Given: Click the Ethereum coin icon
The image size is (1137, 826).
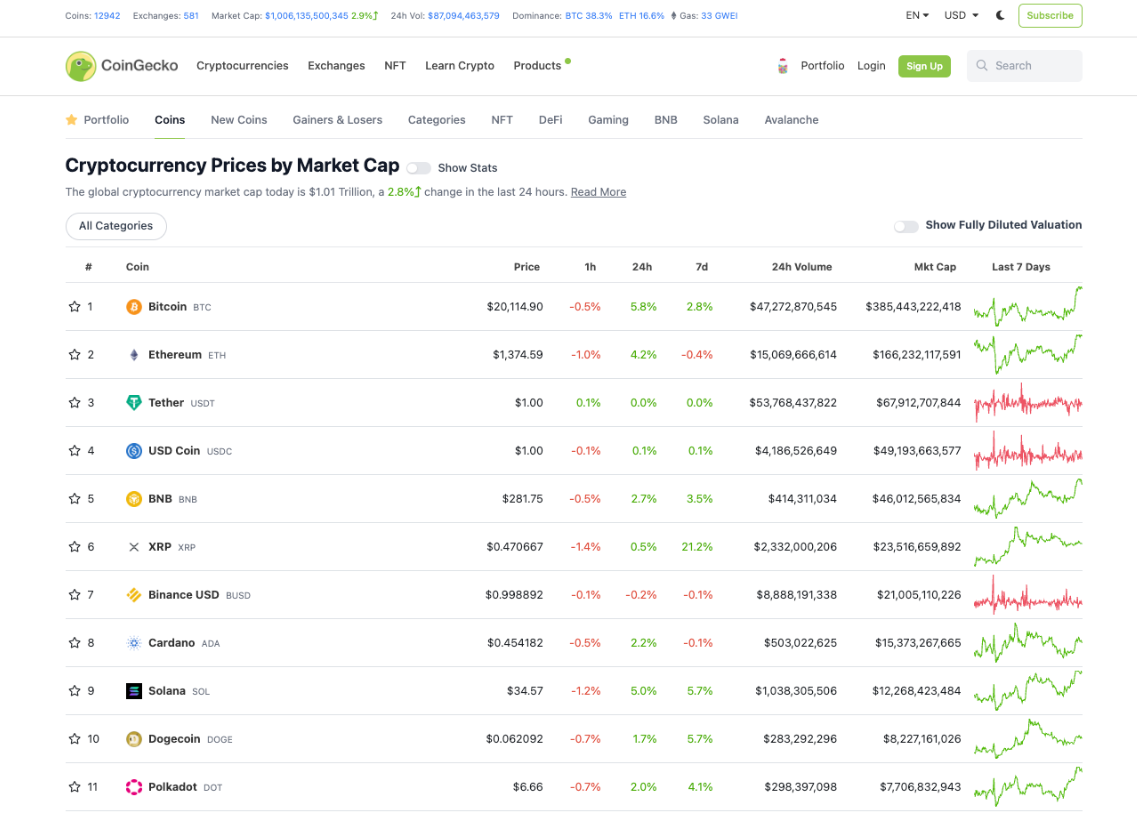Looking at the screenshot, I should tap(134, 355).
